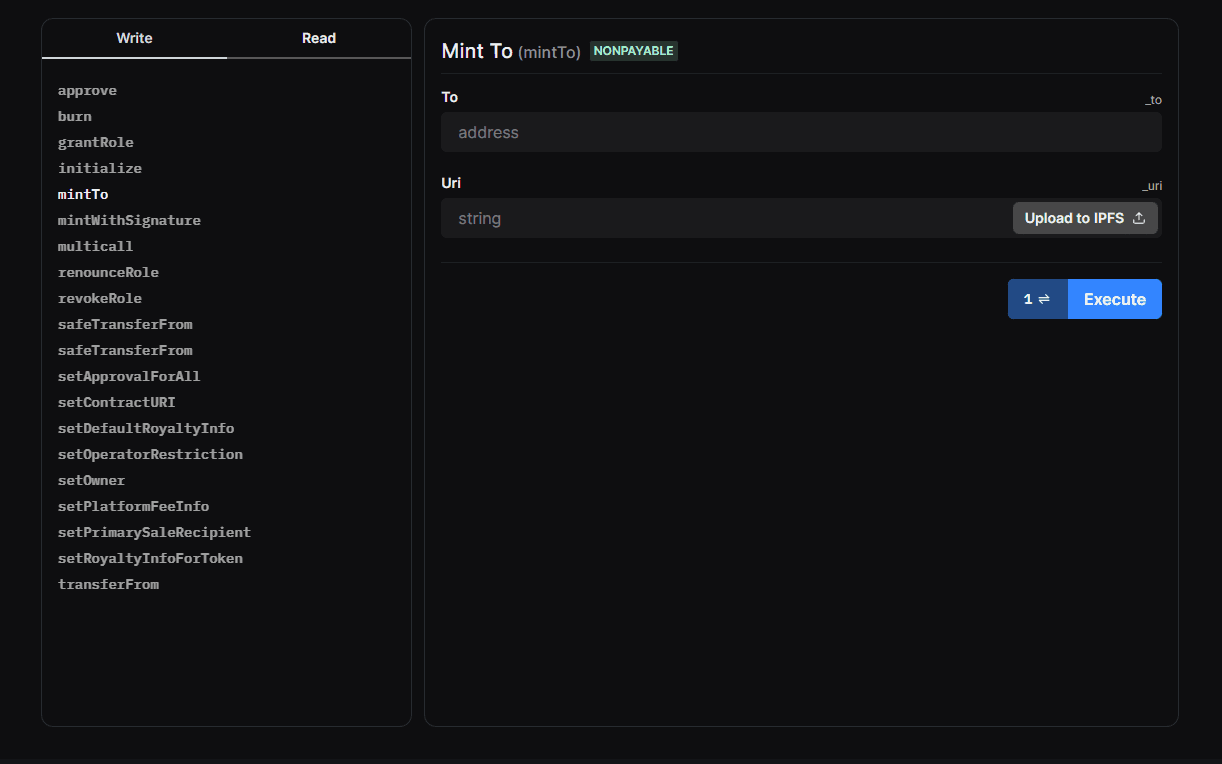Click the _uri parameter label
Viewport: 1222px width, 764px height.
click(x=1152, y=186)
